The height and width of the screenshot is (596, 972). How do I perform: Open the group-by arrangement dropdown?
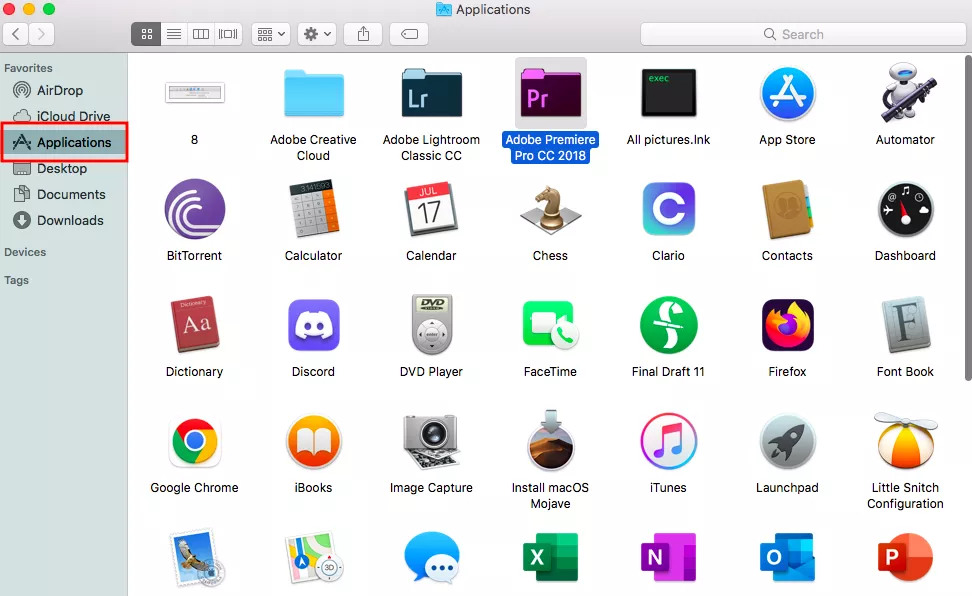pos(272,34)
